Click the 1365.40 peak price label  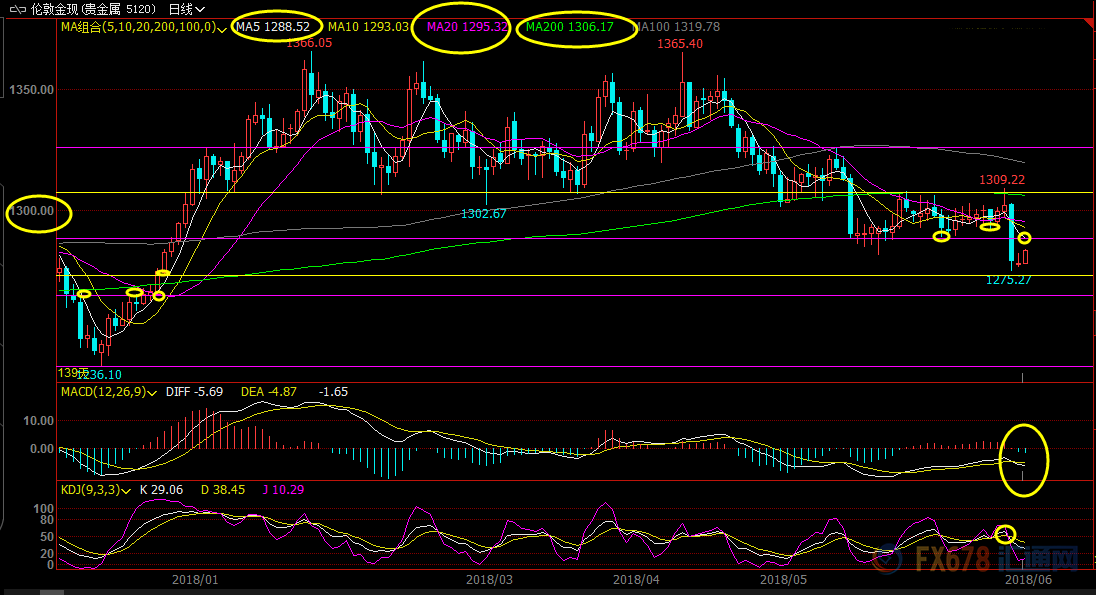coord(679,44)
